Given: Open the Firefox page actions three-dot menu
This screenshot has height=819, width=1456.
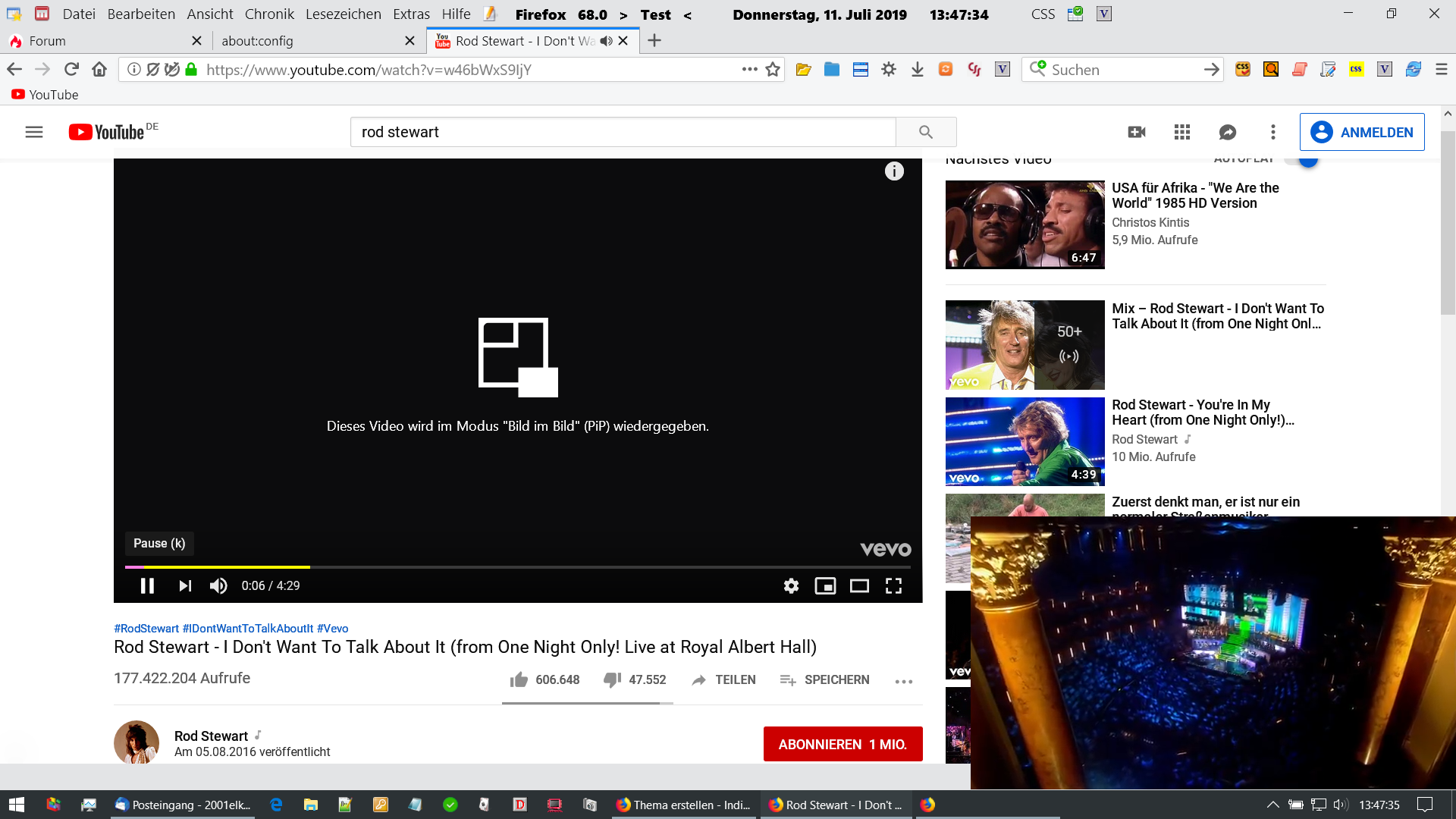Looking at the screenshot, I should click(x=749, y=69).
